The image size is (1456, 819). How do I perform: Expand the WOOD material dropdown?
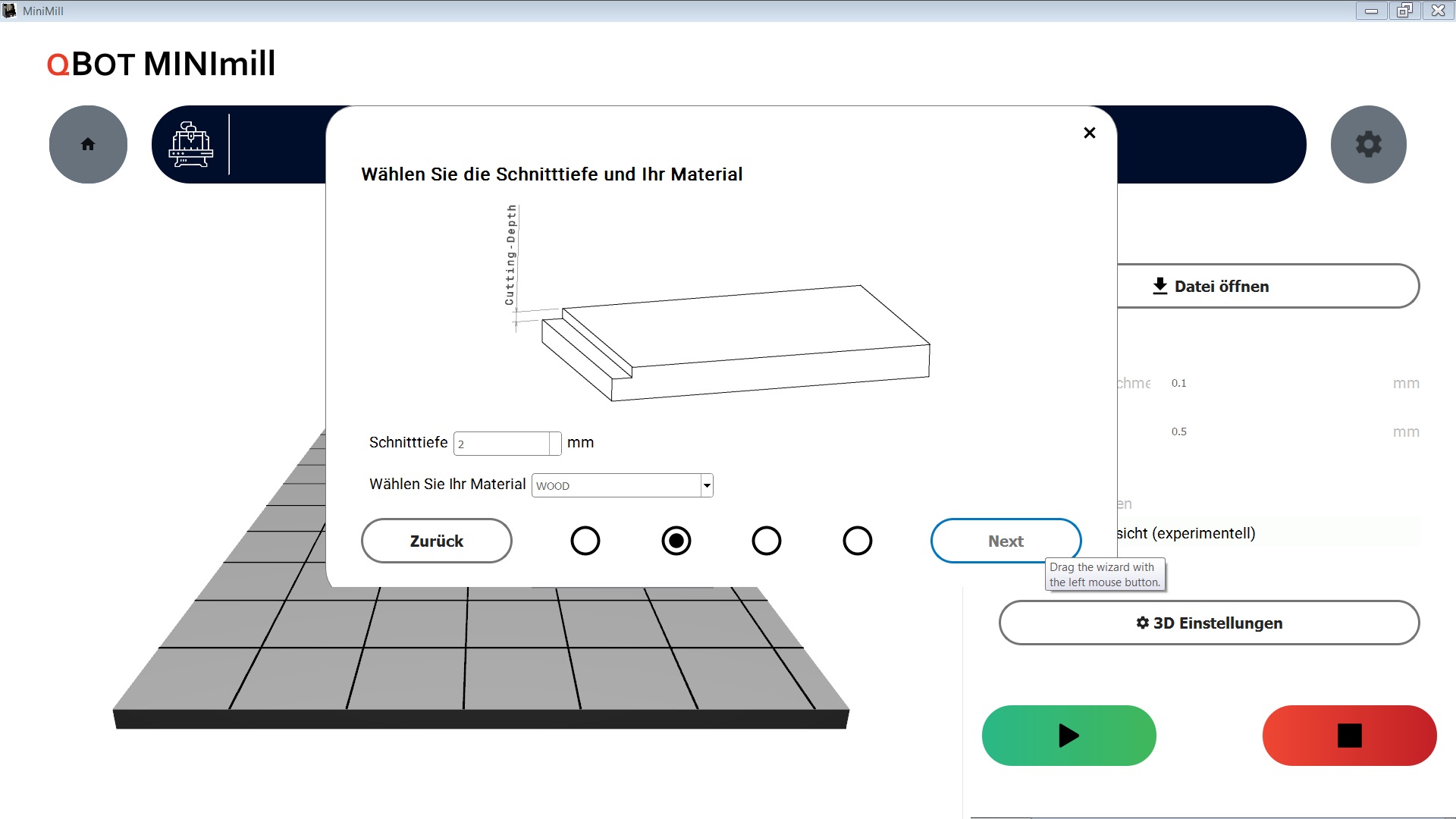click(x=707, y=485)
